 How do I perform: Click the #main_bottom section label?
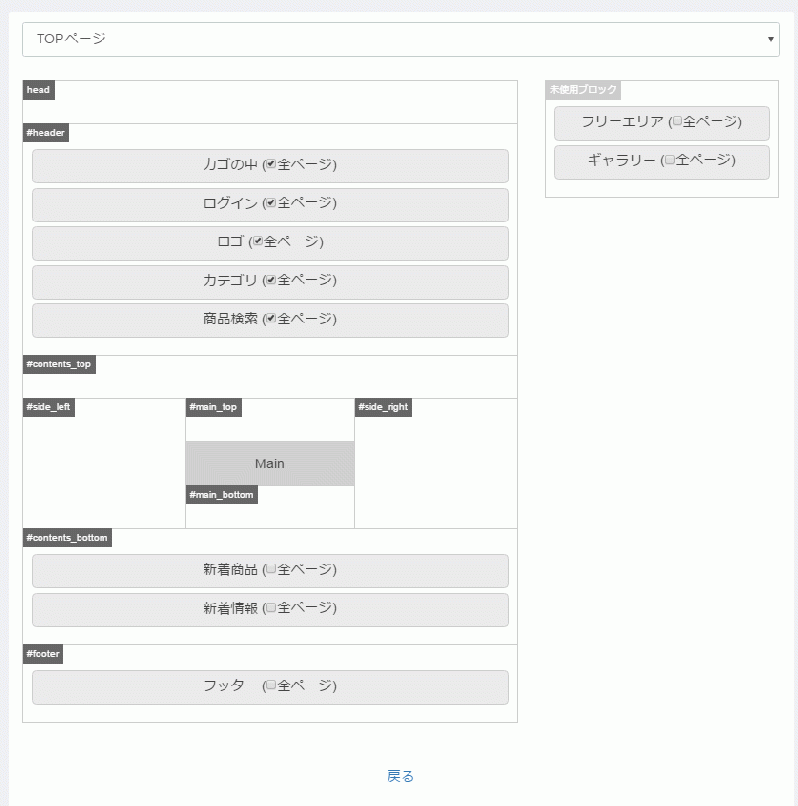[222, 495]
